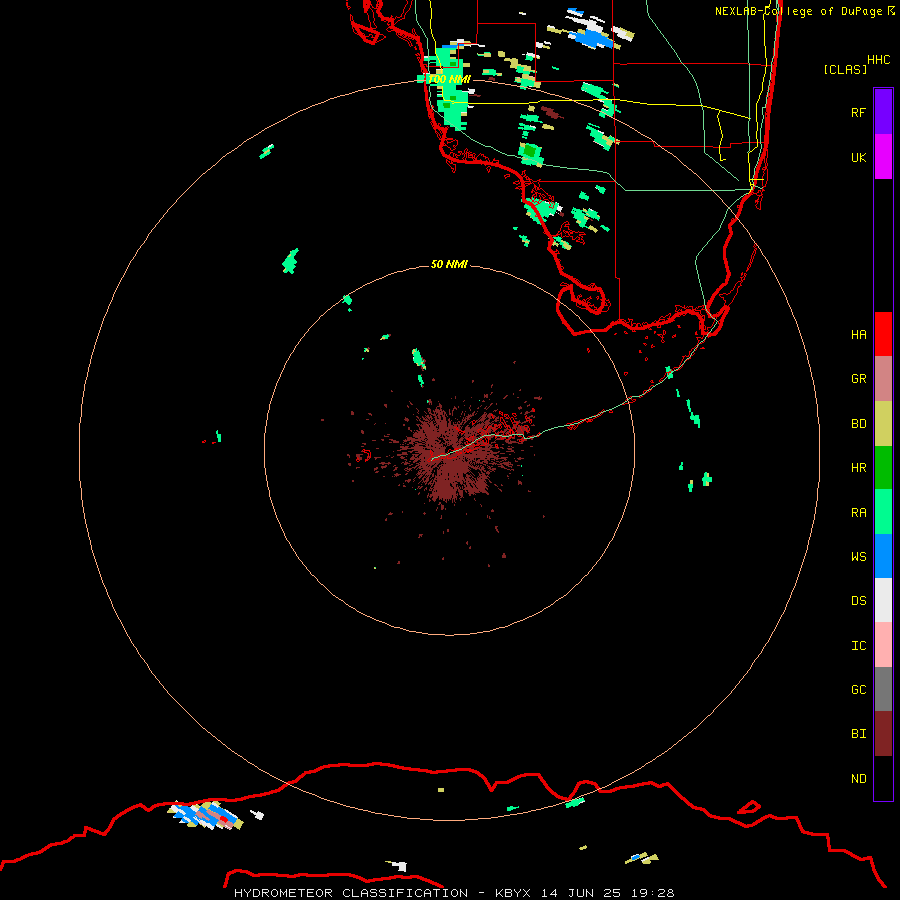Screen dimensions: 900x900
Task: Click the IC legend label
Action: [858, 646]
